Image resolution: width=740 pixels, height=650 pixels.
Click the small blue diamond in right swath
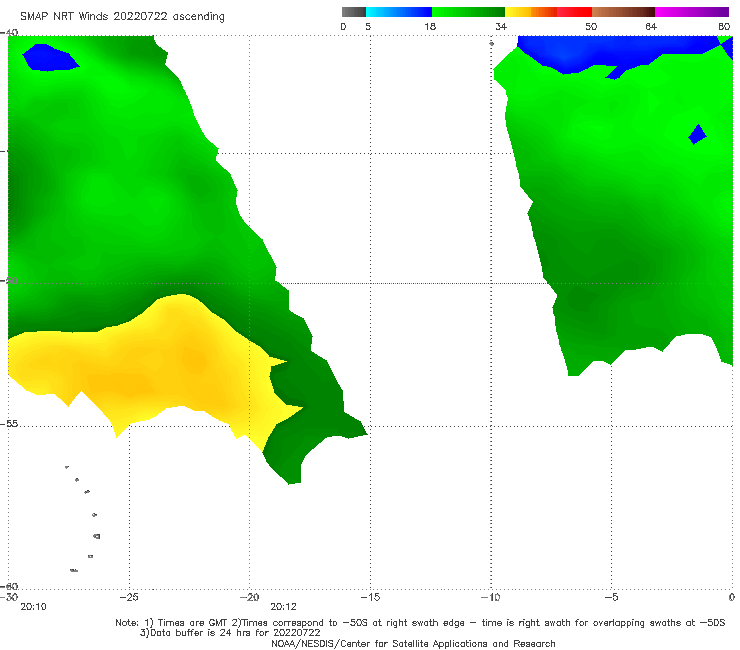point(697,134)
